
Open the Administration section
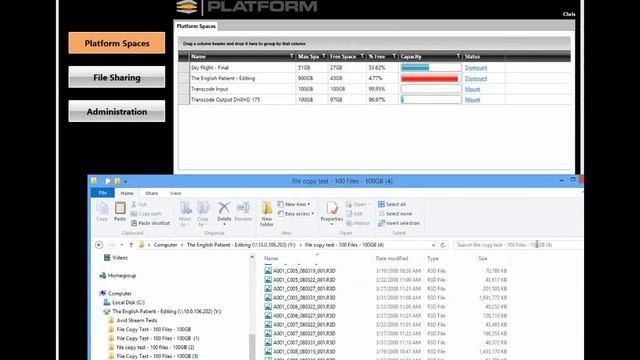pos(117,111)
